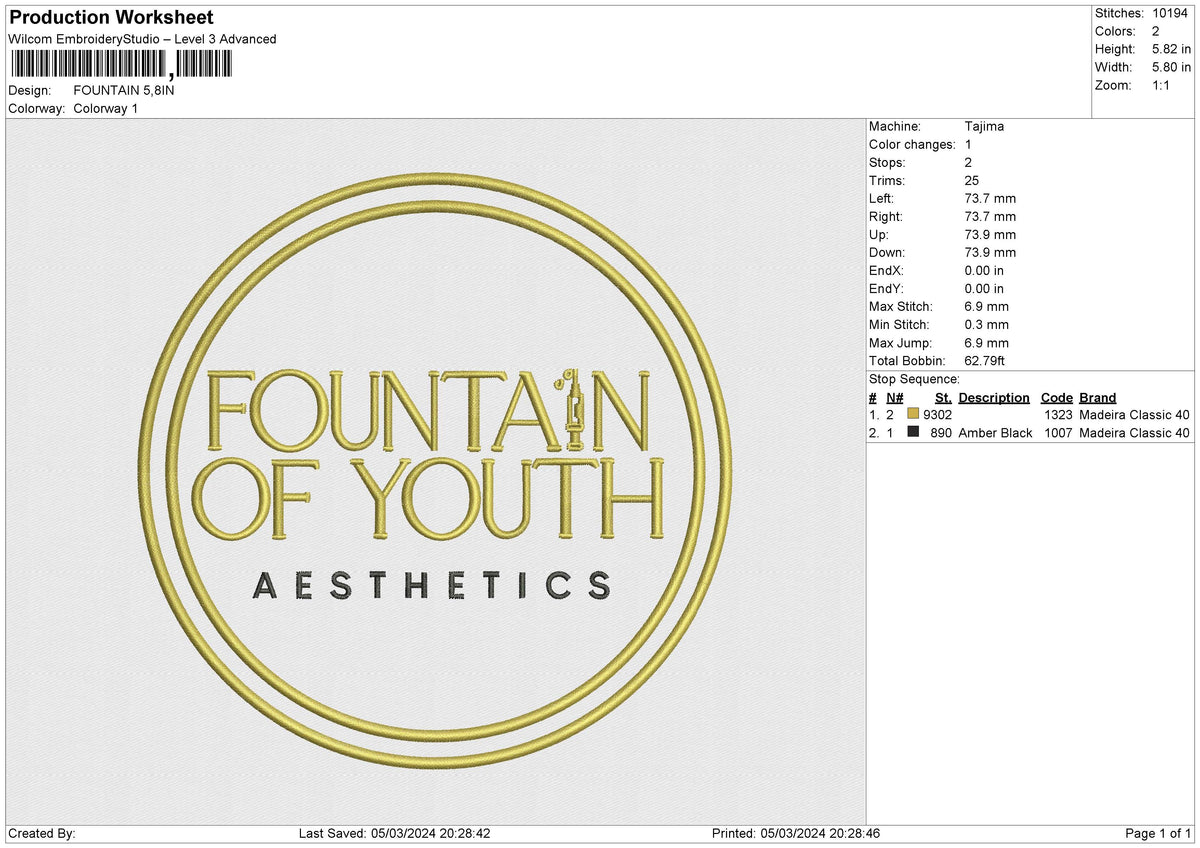Click thread code '1323'

[1058, 414]
